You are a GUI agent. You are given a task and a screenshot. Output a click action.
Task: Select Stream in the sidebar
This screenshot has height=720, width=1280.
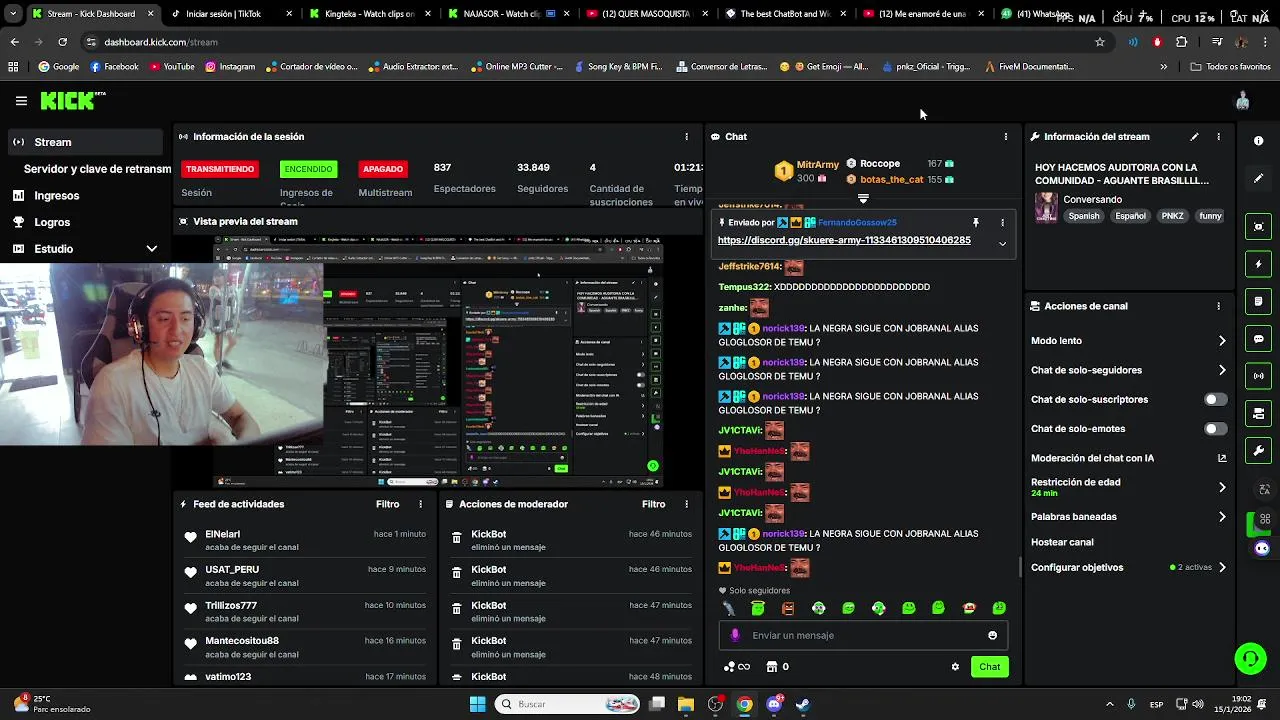(85, 142)
